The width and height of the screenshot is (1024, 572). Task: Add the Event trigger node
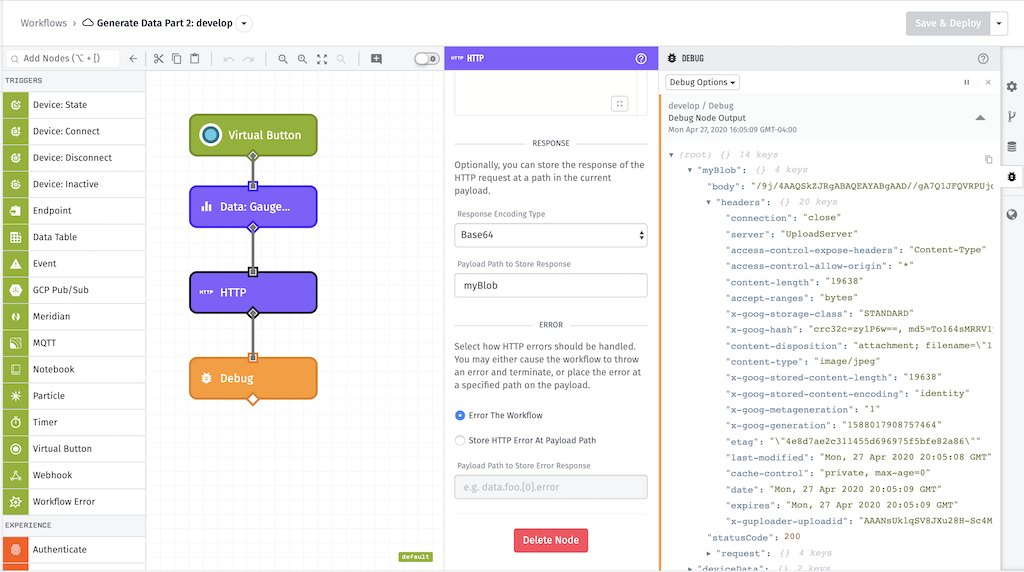(74, 264)
